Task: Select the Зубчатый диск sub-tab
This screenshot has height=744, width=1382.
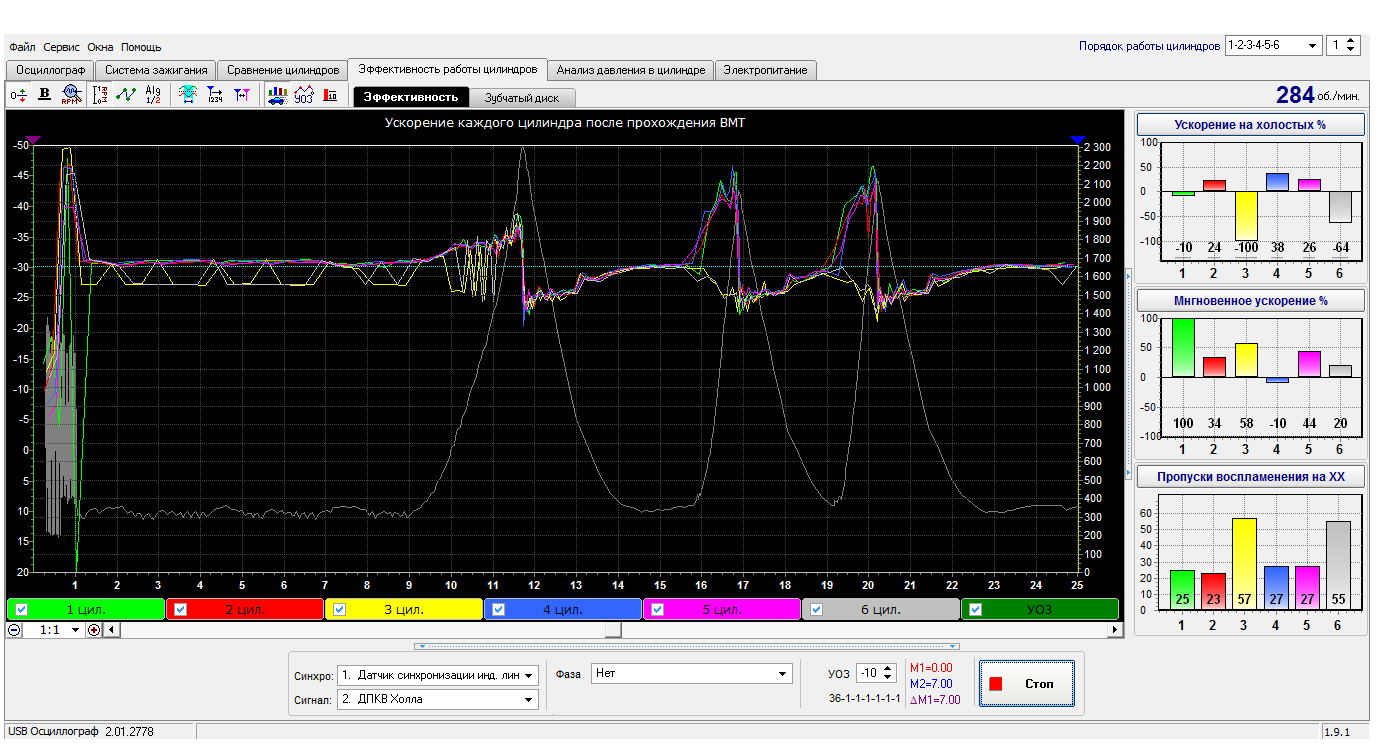Action: click(522, 97)
